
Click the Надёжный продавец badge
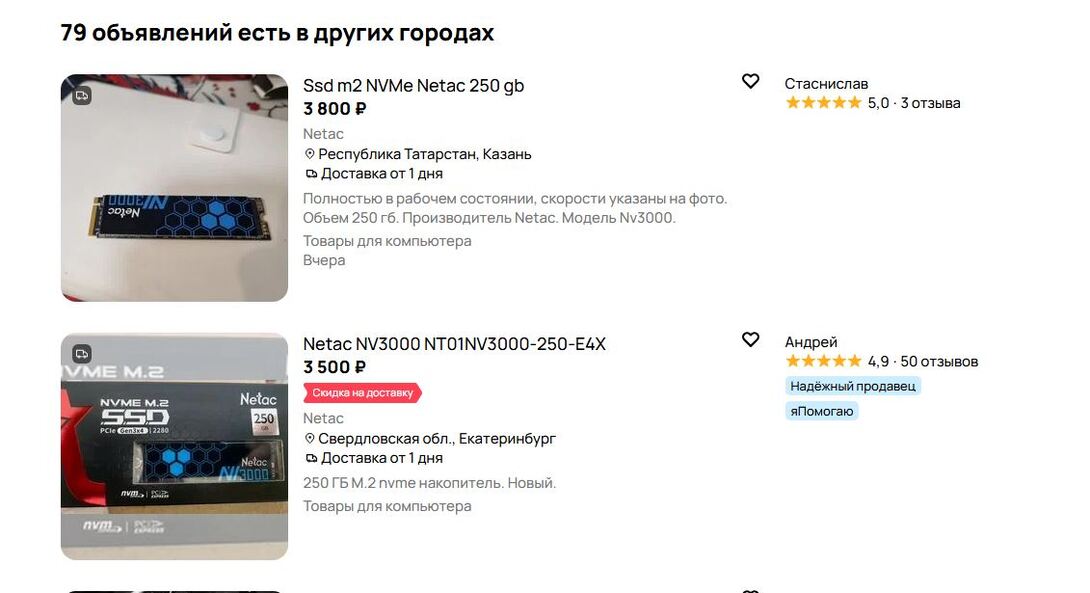point(852,386)
